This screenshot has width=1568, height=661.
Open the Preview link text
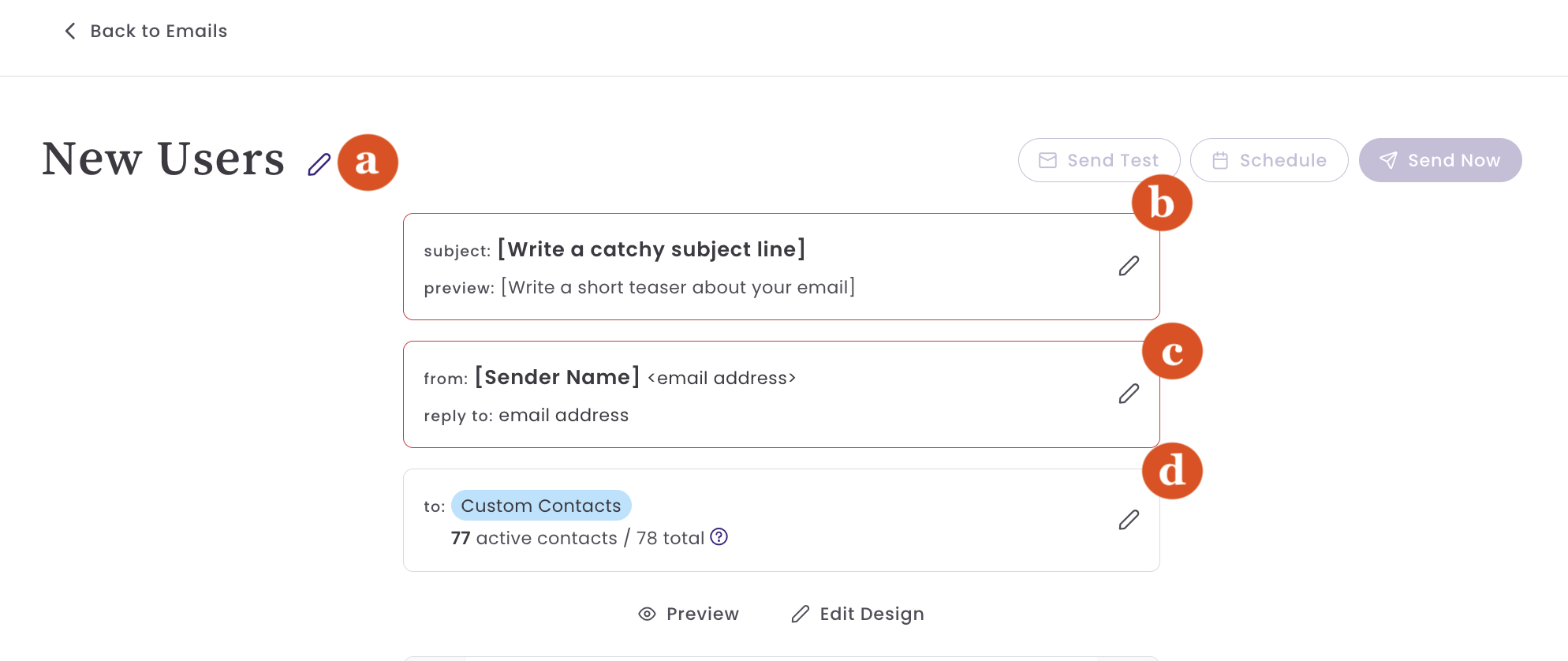(x=703, y=614)
